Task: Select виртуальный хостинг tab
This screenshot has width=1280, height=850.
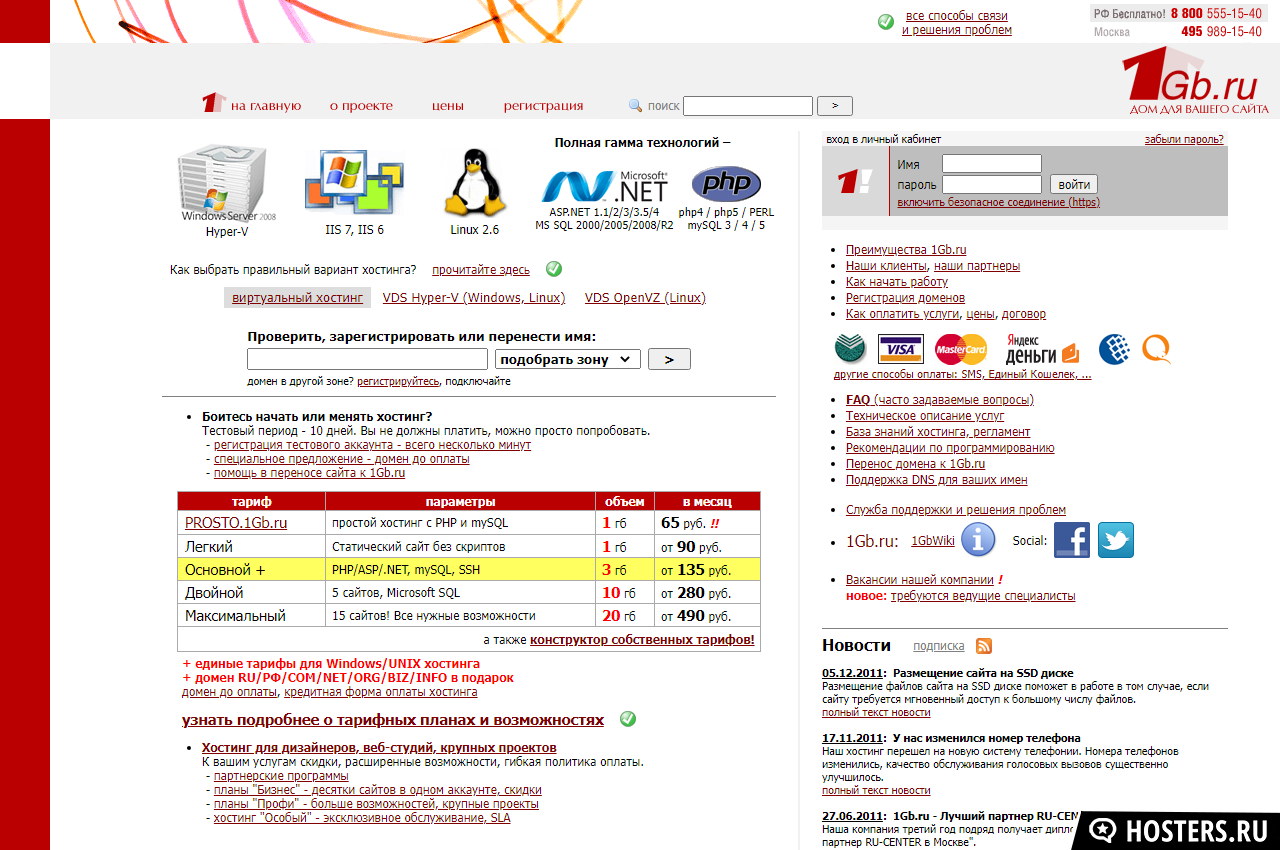Action: [297, 298]
